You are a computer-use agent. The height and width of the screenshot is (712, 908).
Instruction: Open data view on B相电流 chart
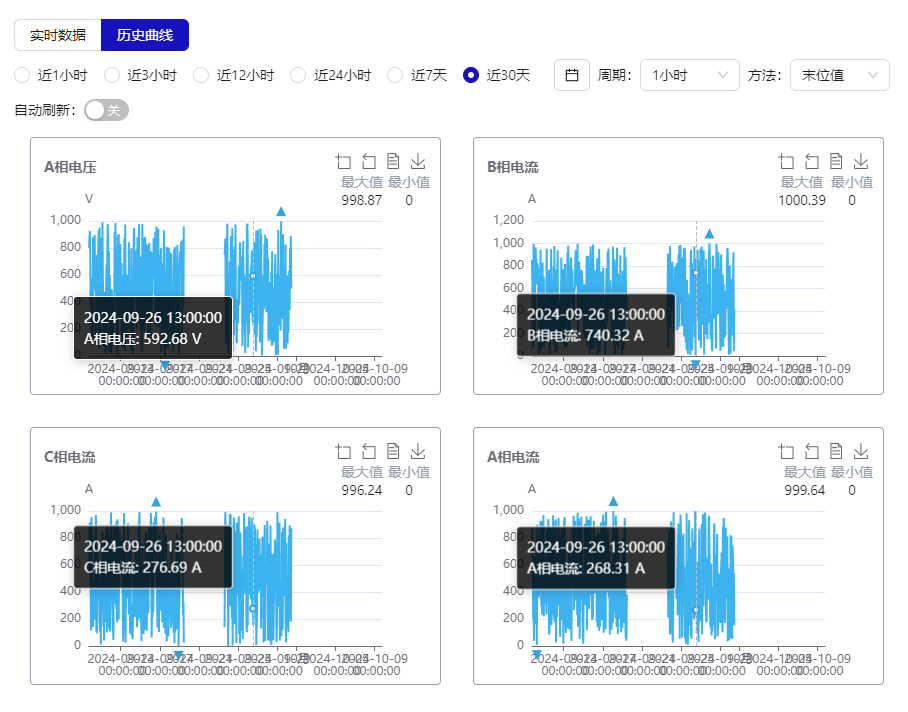pyautogui.click(x=837, y=161)
